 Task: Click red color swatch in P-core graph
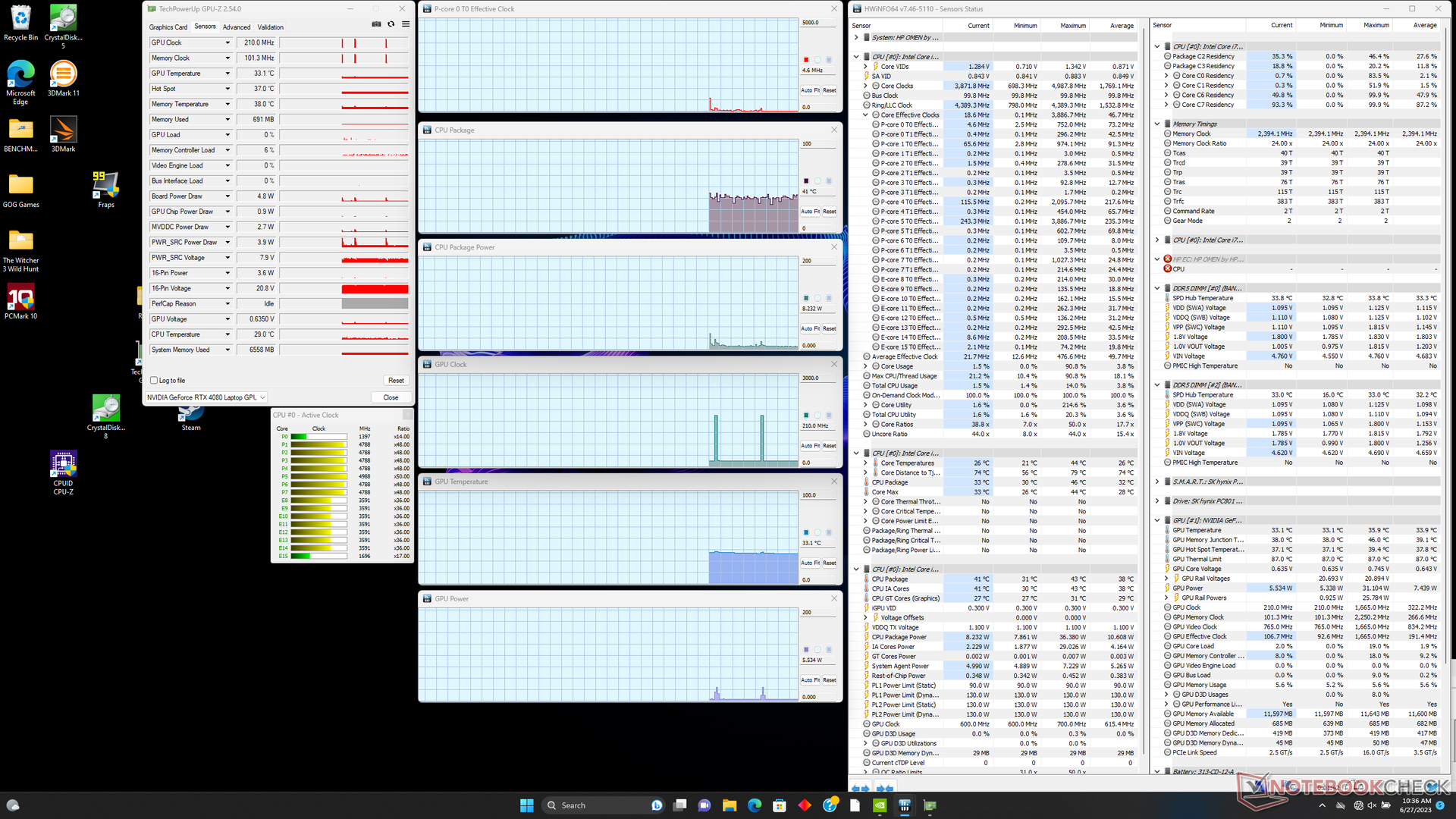(x=806, y=60)
